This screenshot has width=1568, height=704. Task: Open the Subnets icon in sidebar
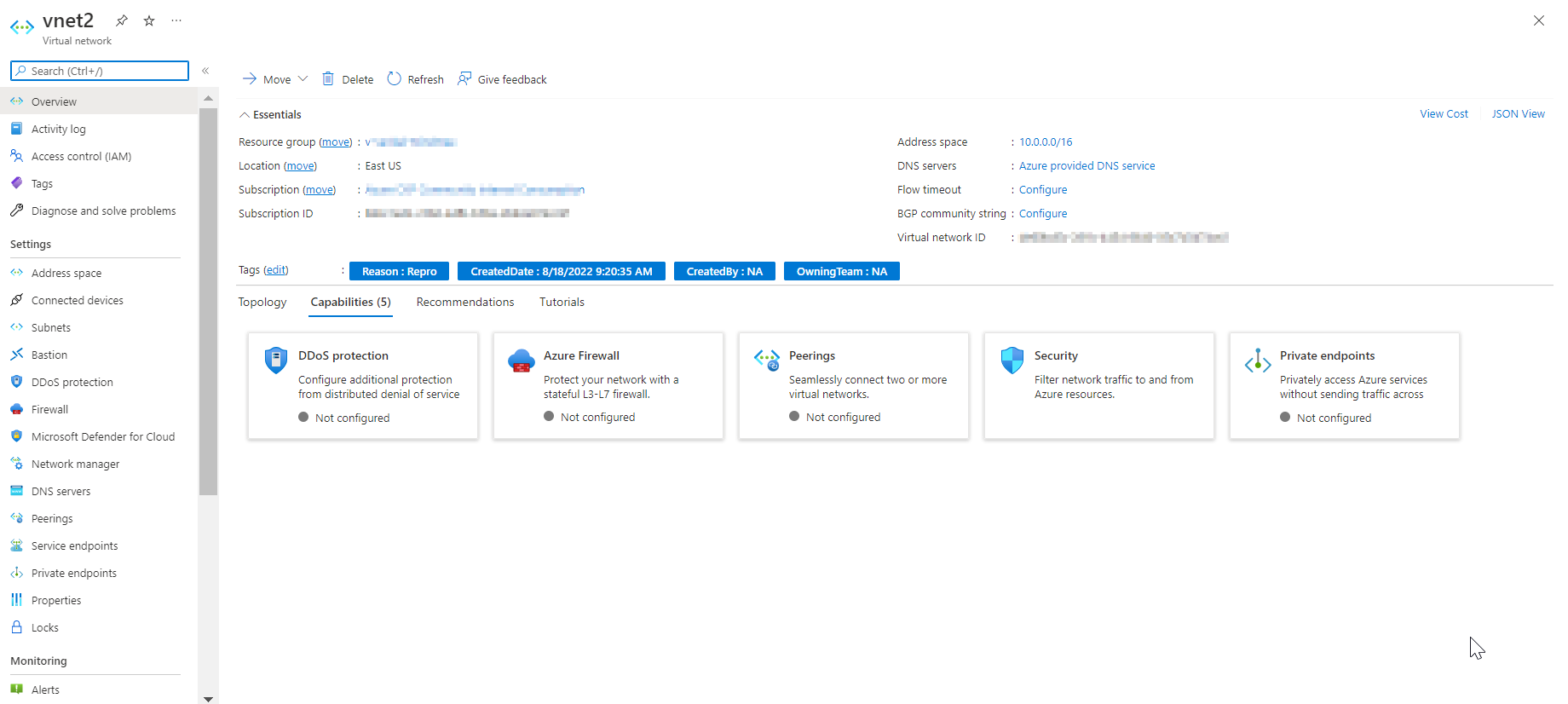(16, 327)
